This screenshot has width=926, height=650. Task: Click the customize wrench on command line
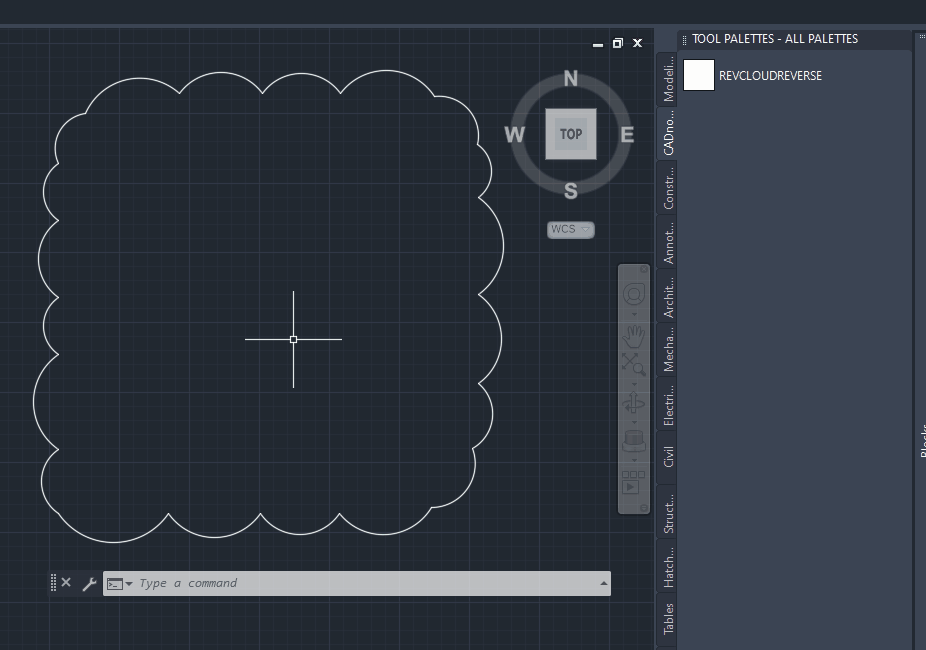click(x=89, y=583)
